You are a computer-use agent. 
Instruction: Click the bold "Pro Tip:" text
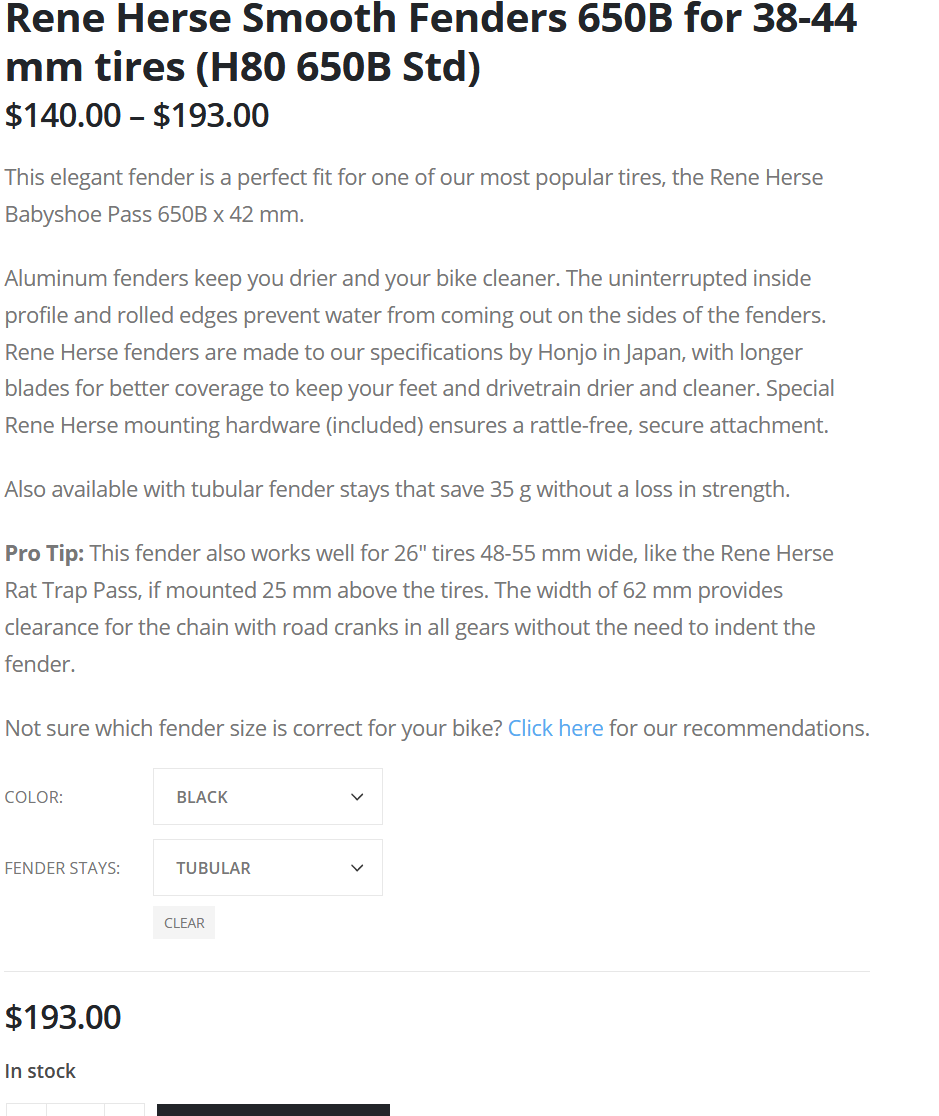(44, 553)
